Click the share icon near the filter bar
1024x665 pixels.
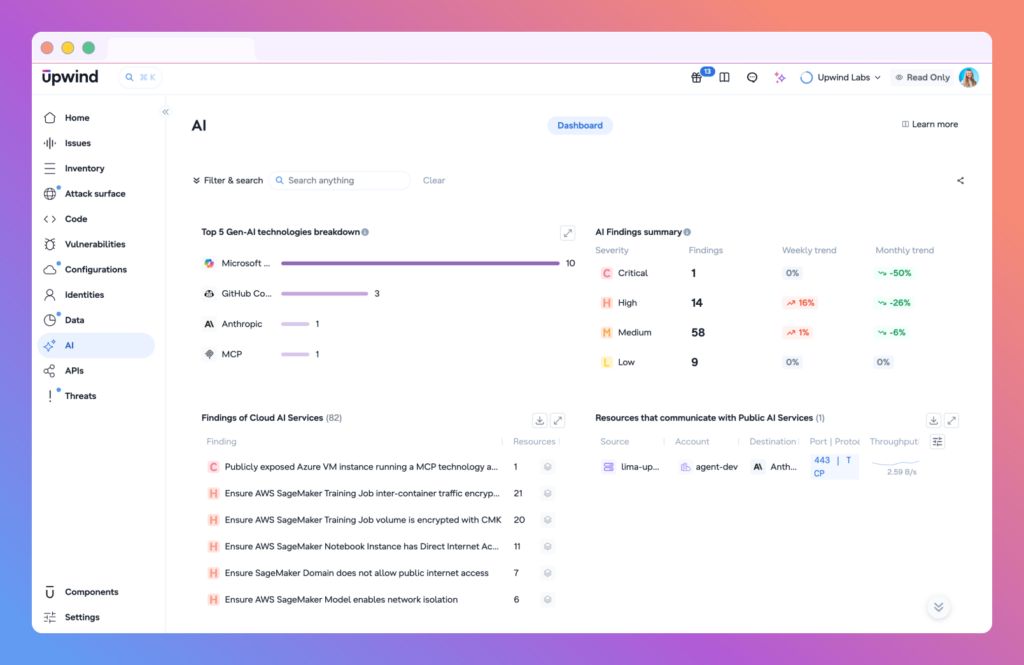960,180
